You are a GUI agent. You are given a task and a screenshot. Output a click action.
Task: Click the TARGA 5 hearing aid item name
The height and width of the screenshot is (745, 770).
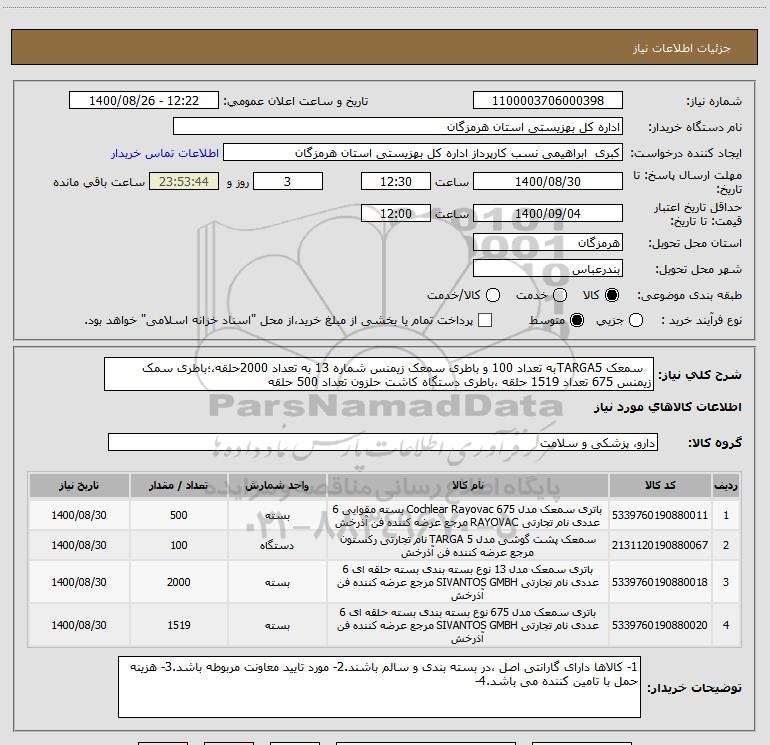[468, 546]
